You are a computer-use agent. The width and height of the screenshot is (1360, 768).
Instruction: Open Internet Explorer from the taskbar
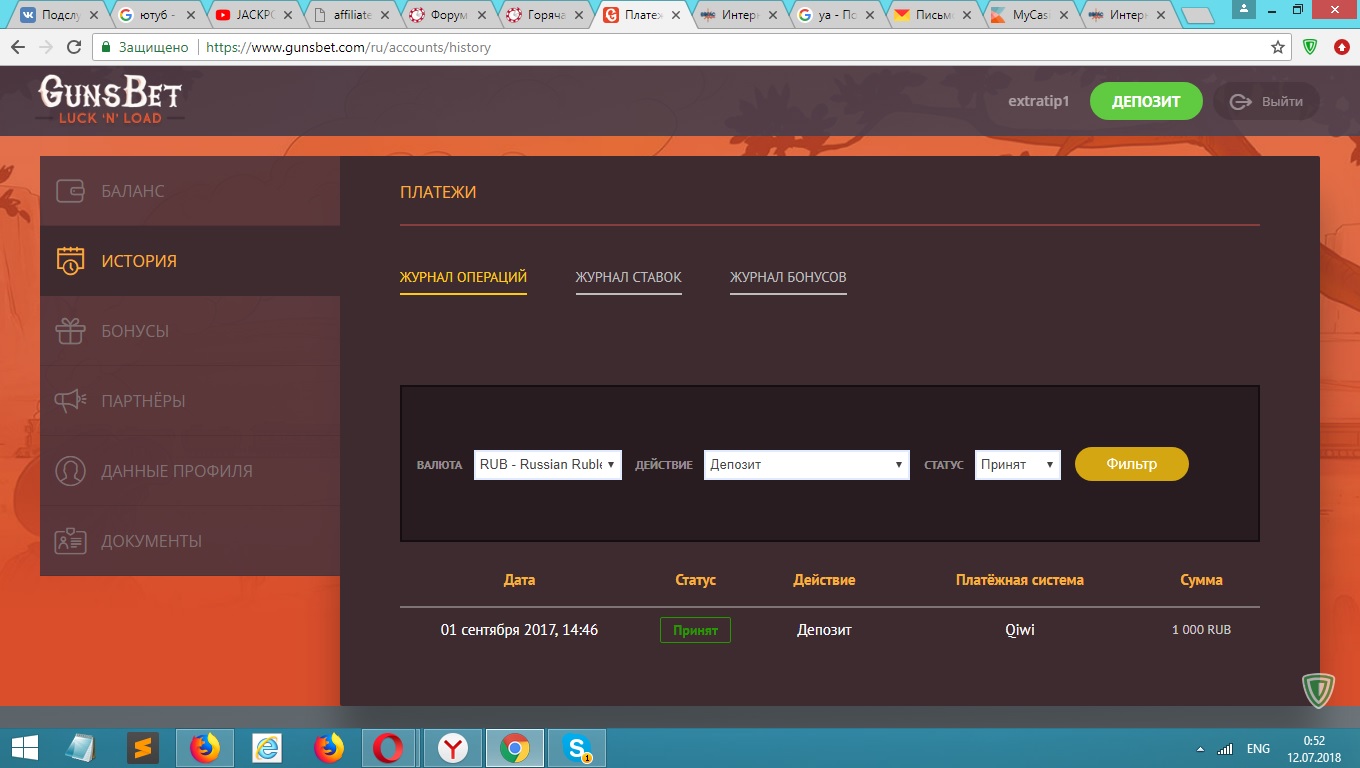click(266, 748)
